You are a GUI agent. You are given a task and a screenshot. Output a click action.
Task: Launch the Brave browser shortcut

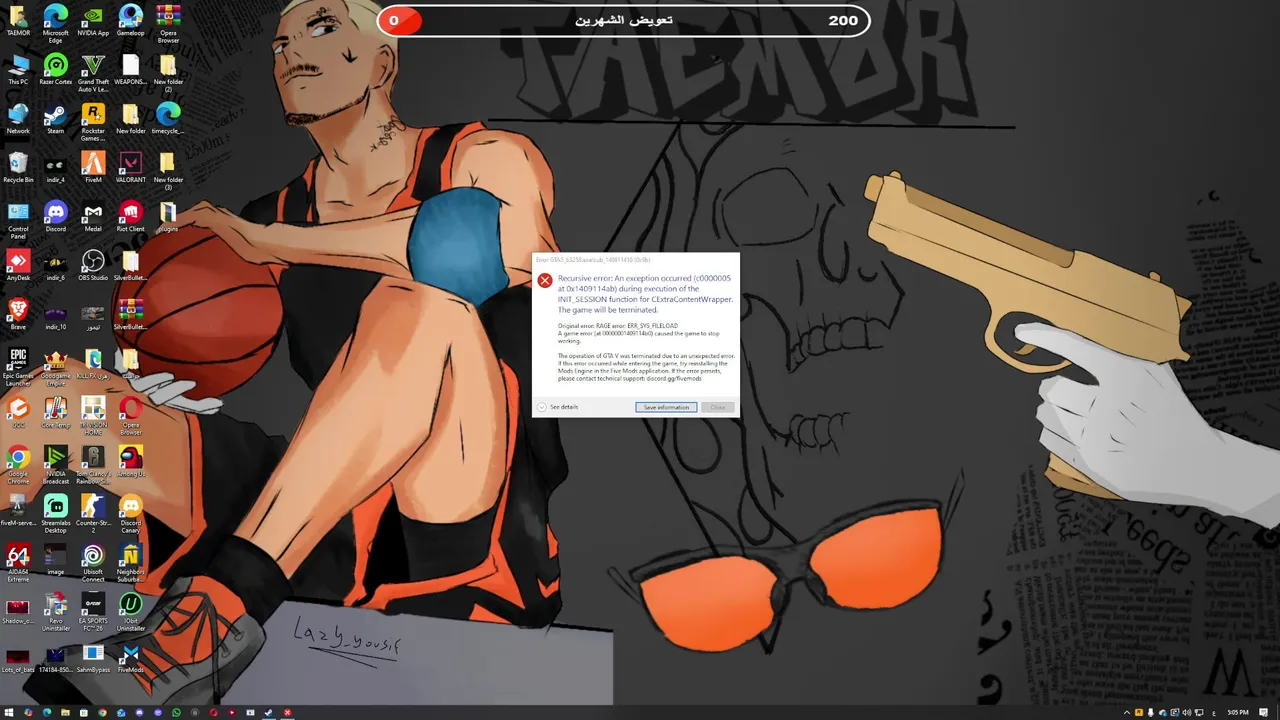[x=18, y=314]
